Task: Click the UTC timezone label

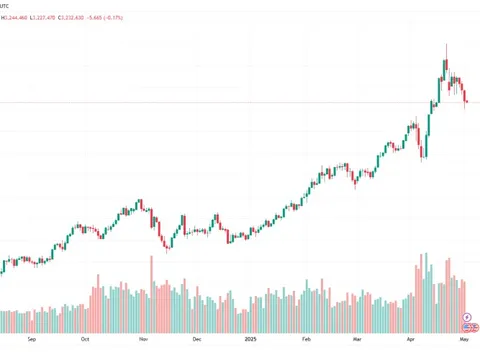Action: coord(4,6)
